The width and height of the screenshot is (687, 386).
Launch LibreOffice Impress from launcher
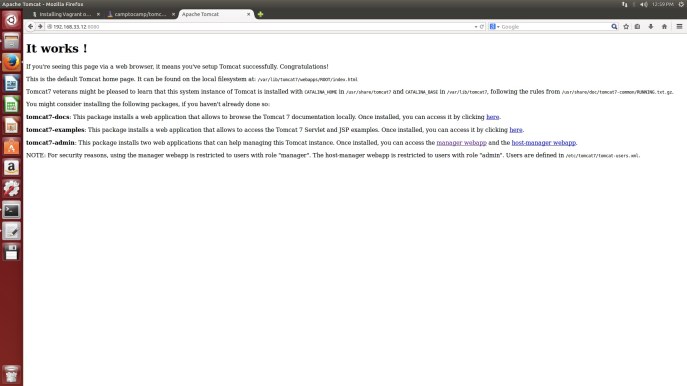[11, 126]
